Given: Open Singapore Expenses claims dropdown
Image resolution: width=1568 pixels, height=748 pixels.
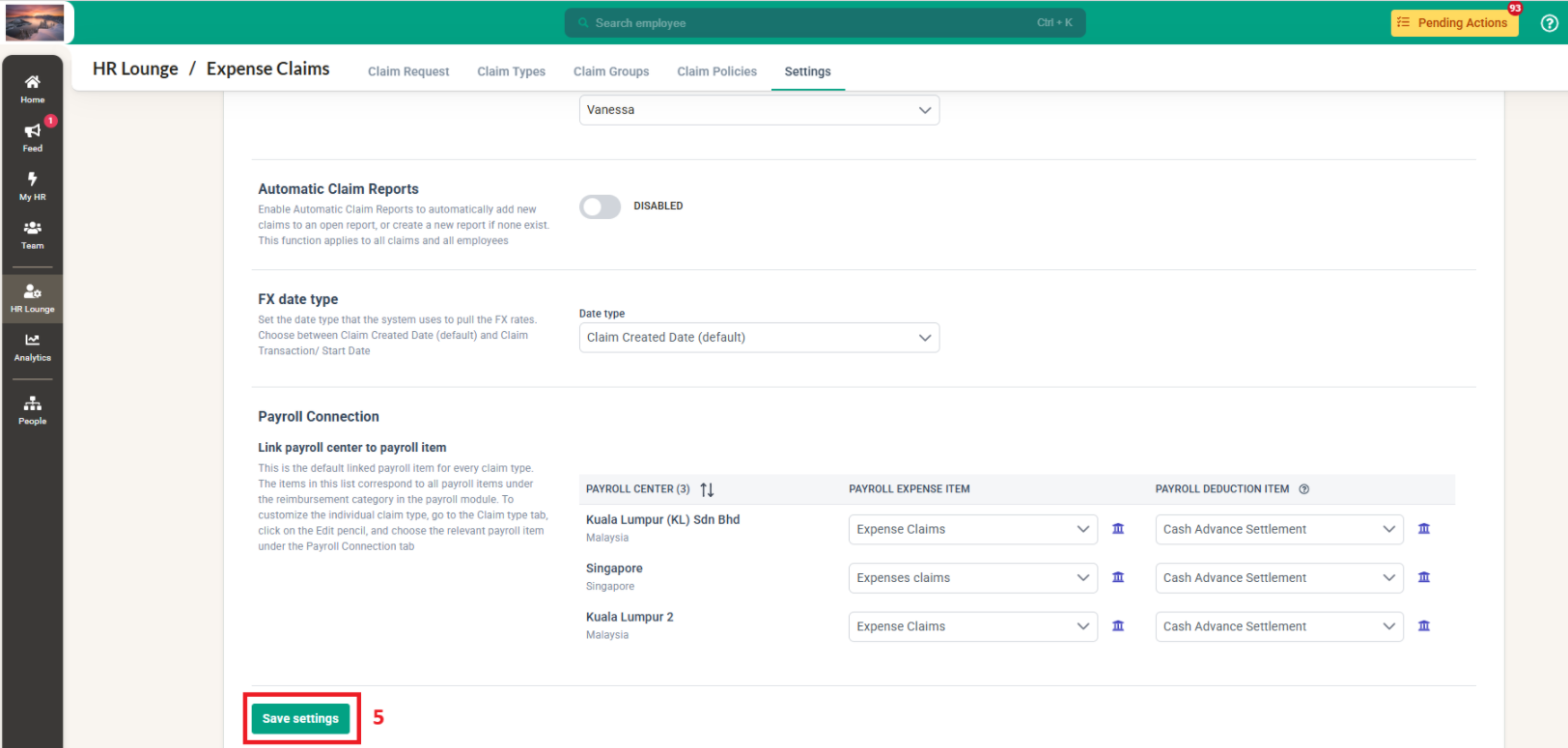Looking at the screenshot, I should pos(973,578).
